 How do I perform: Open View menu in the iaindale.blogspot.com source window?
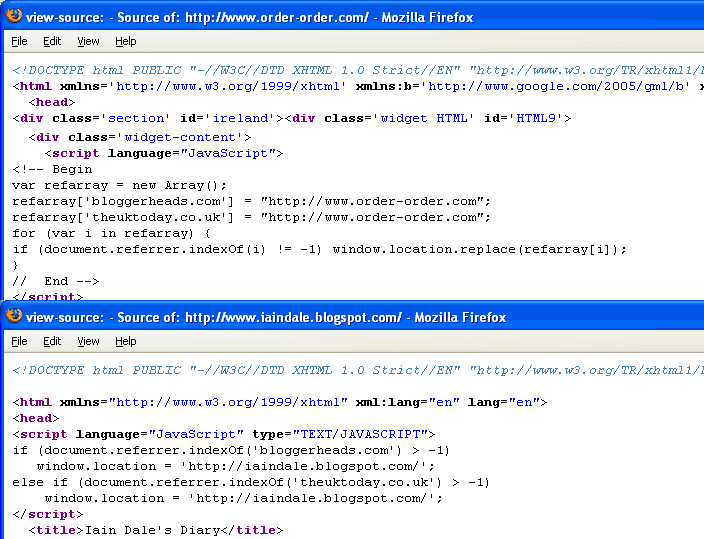click(88, 341)
